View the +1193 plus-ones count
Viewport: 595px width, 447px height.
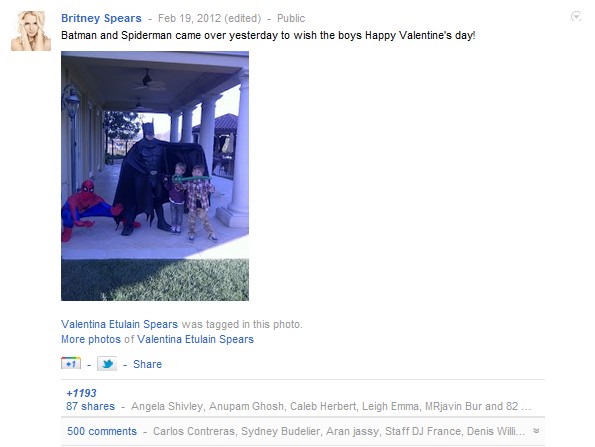[x=81, y=393]
